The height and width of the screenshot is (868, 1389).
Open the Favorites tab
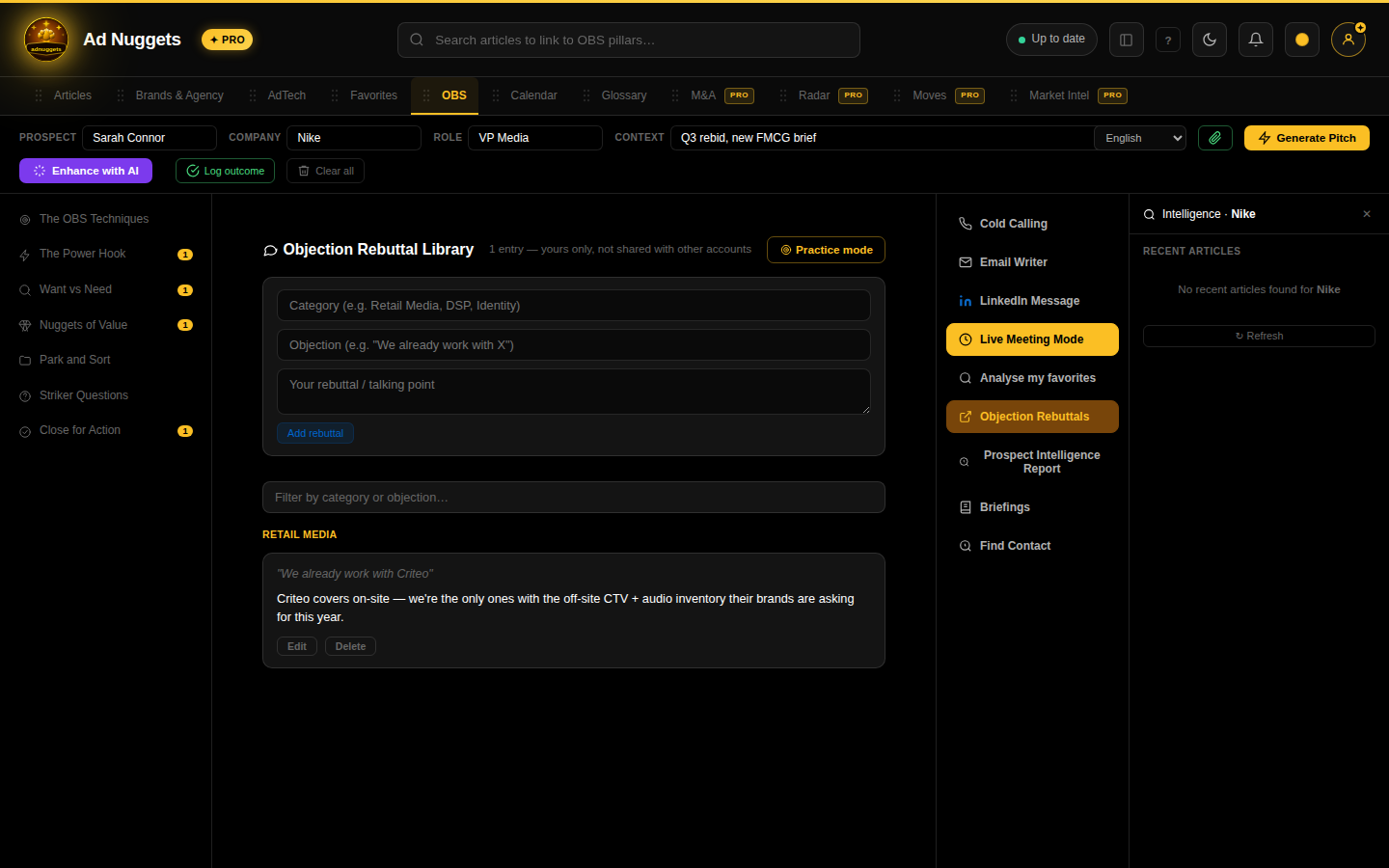pos(365,95)
